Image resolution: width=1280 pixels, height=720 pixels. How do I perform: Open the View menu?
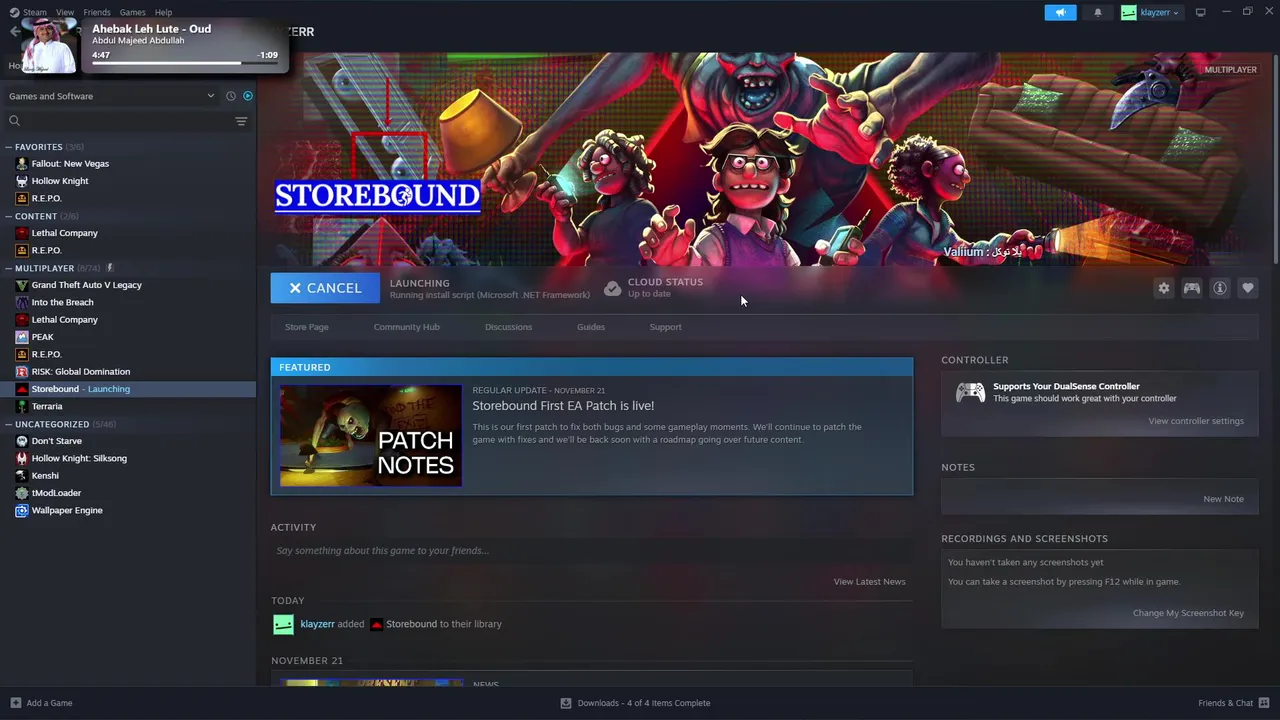click(65, 12)
